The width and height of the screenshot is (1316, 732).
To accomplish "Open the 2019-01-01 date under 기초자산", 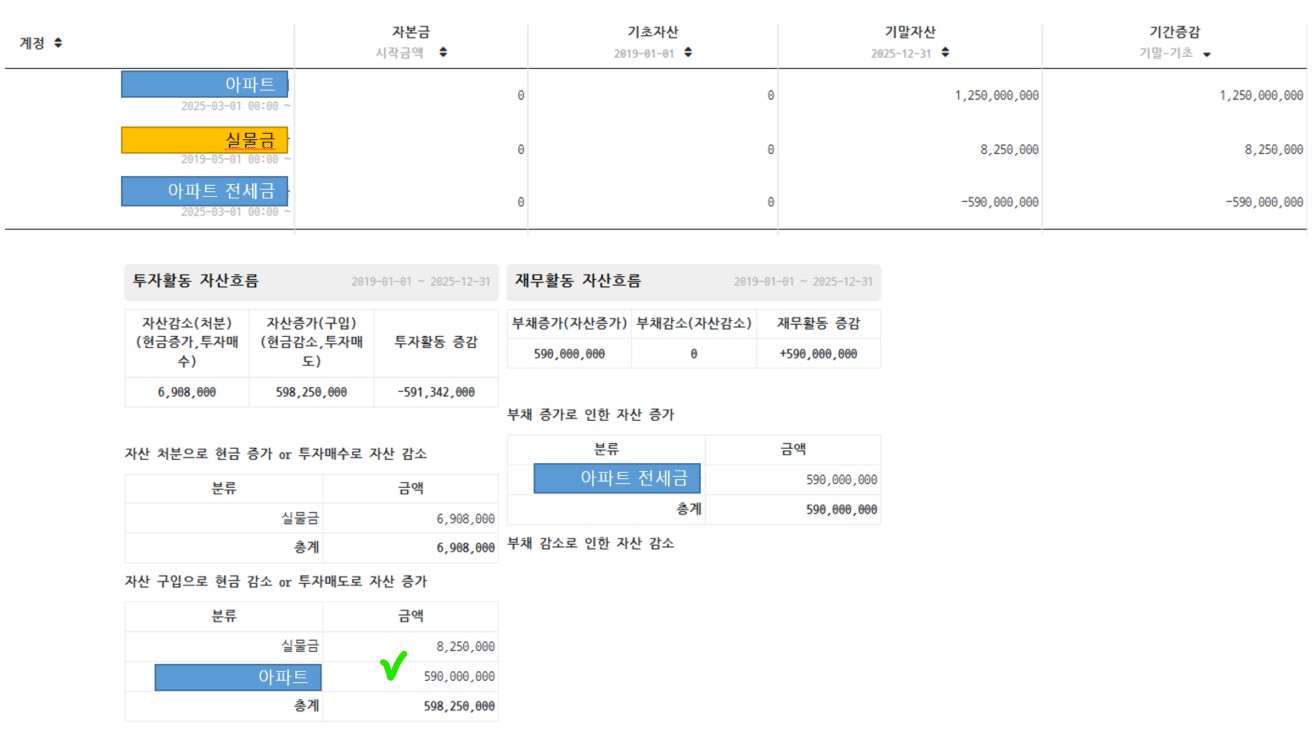I will pos(646,53).
